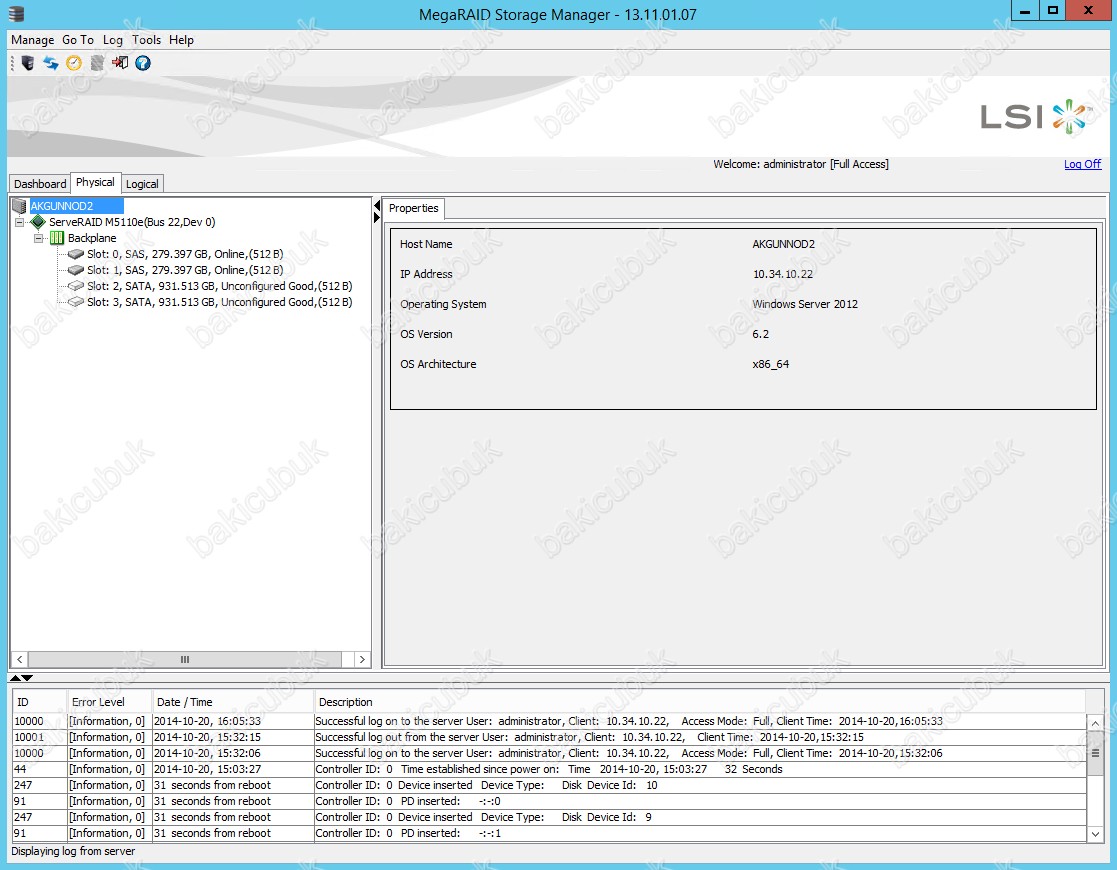Image resolution: width=1117 pixels, height=870 pixels.
Task: Open the Help menu
Action: (181, 40)
